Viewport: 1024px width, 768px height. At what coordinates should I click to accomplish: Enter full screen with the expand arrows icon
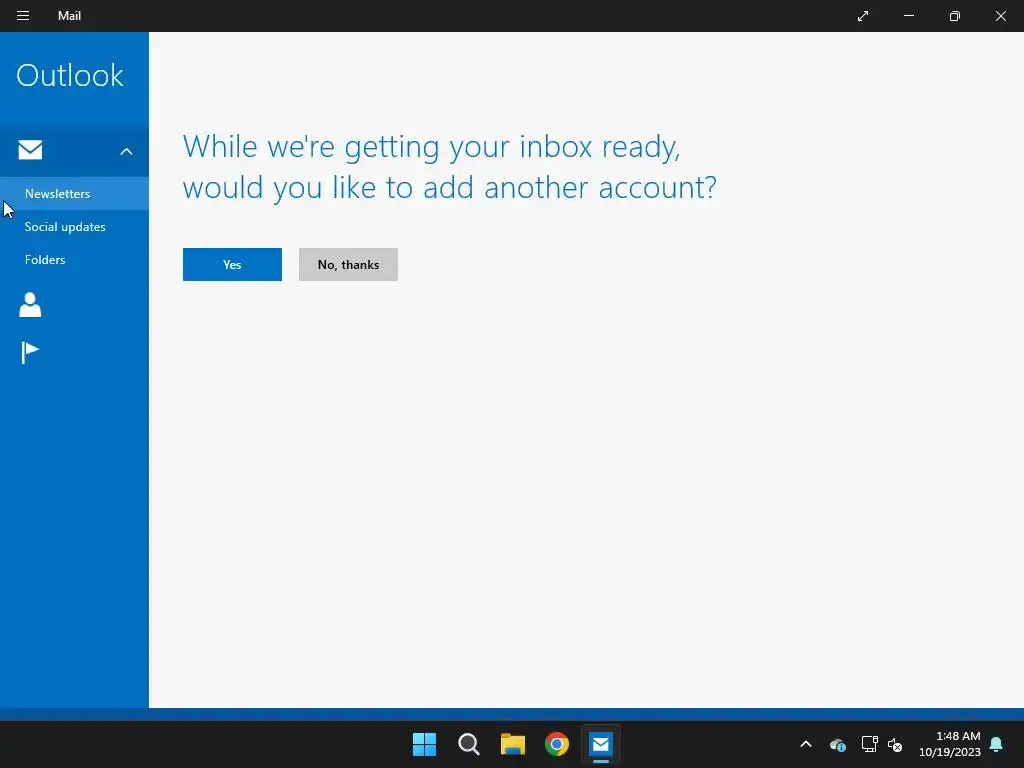[863, 16]
